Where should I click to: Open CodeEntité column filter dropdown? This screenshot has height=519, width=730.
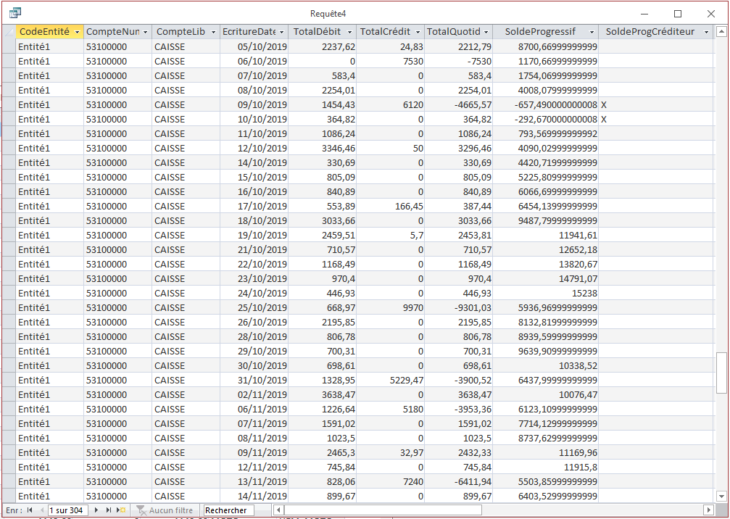click(77, 32)
